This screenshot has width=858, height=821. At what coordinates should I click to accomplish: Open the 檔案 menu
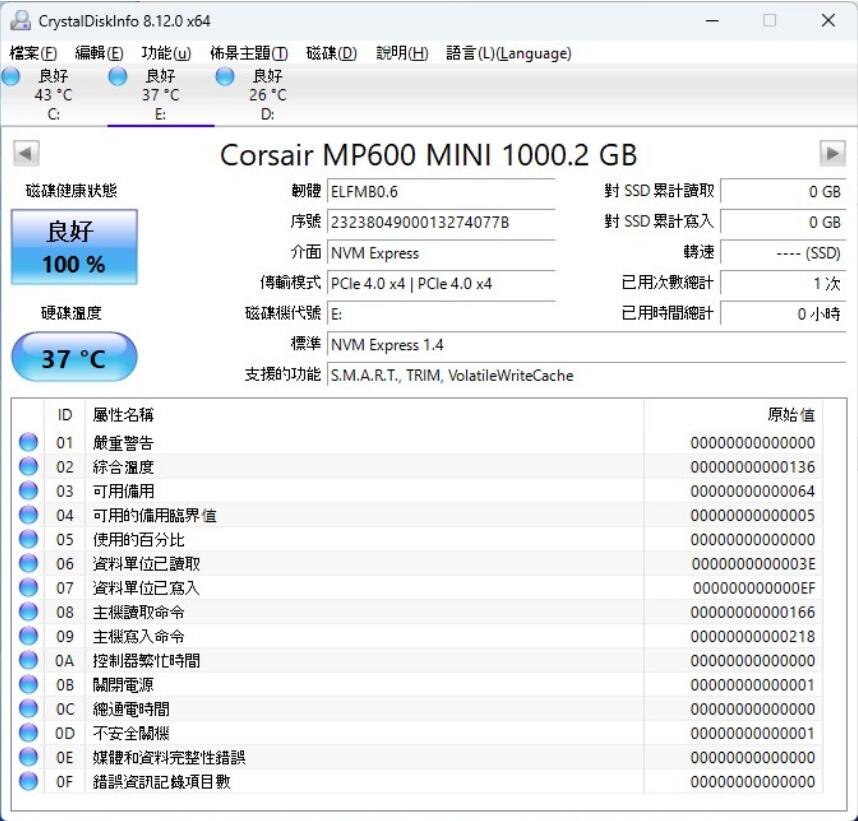click(x=30, y=53)
